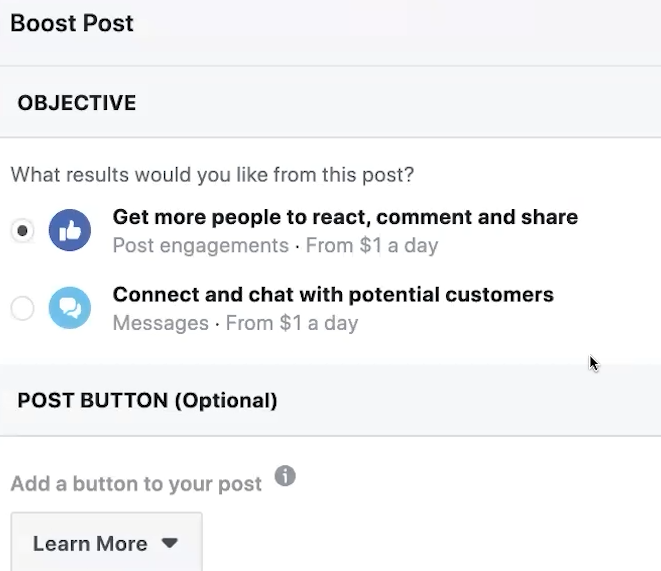Choose "Connect and chat with potential customers" title
This screenshot has width=661, height=571.
(333, 295)
